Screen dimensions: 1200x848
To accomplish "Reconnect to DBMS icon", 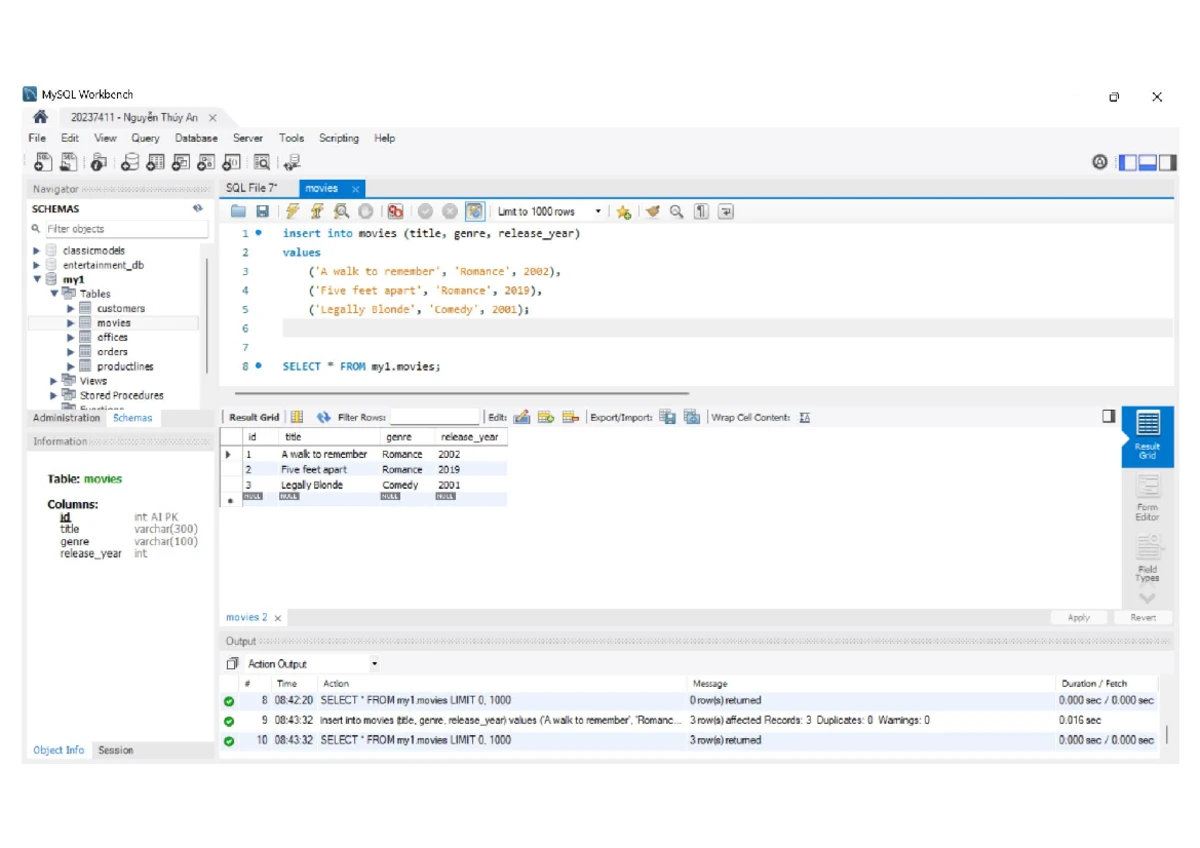I will coord(292,162).
